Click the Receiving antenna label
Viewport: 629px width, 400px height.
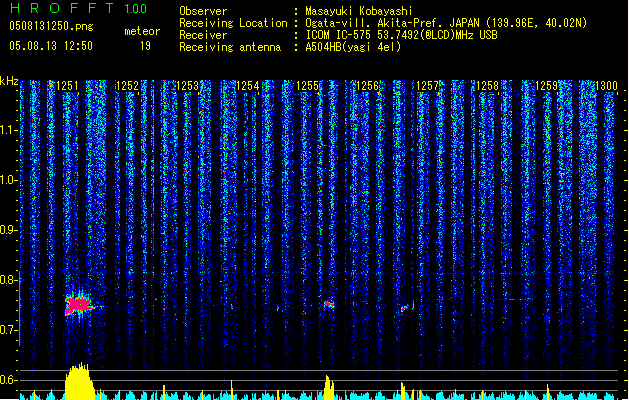[230, 47]
